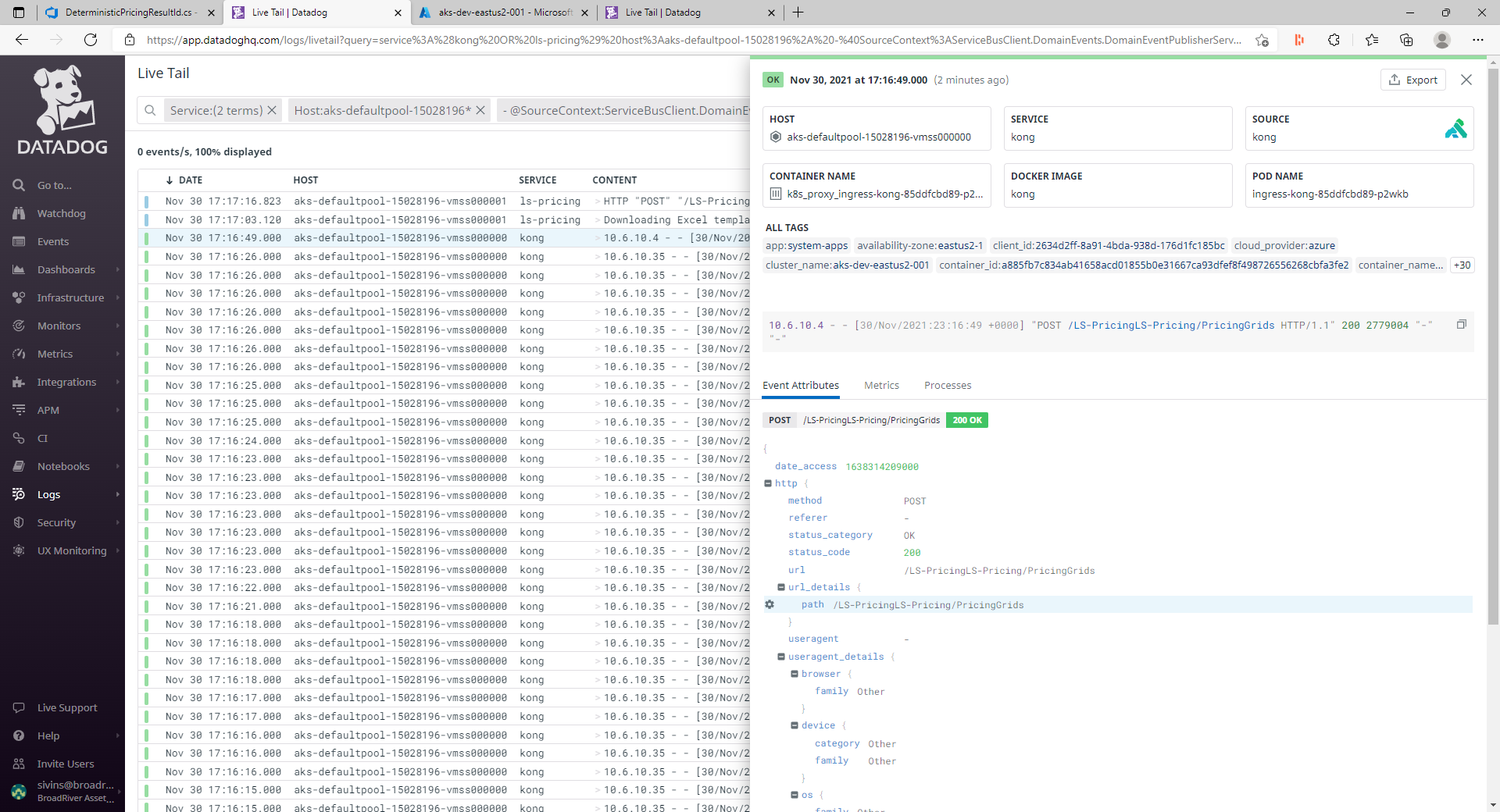Click the app:system-apps tag
Viewport: 1500px width, 812px height.
pyautogui.click(x=806, y=245)
